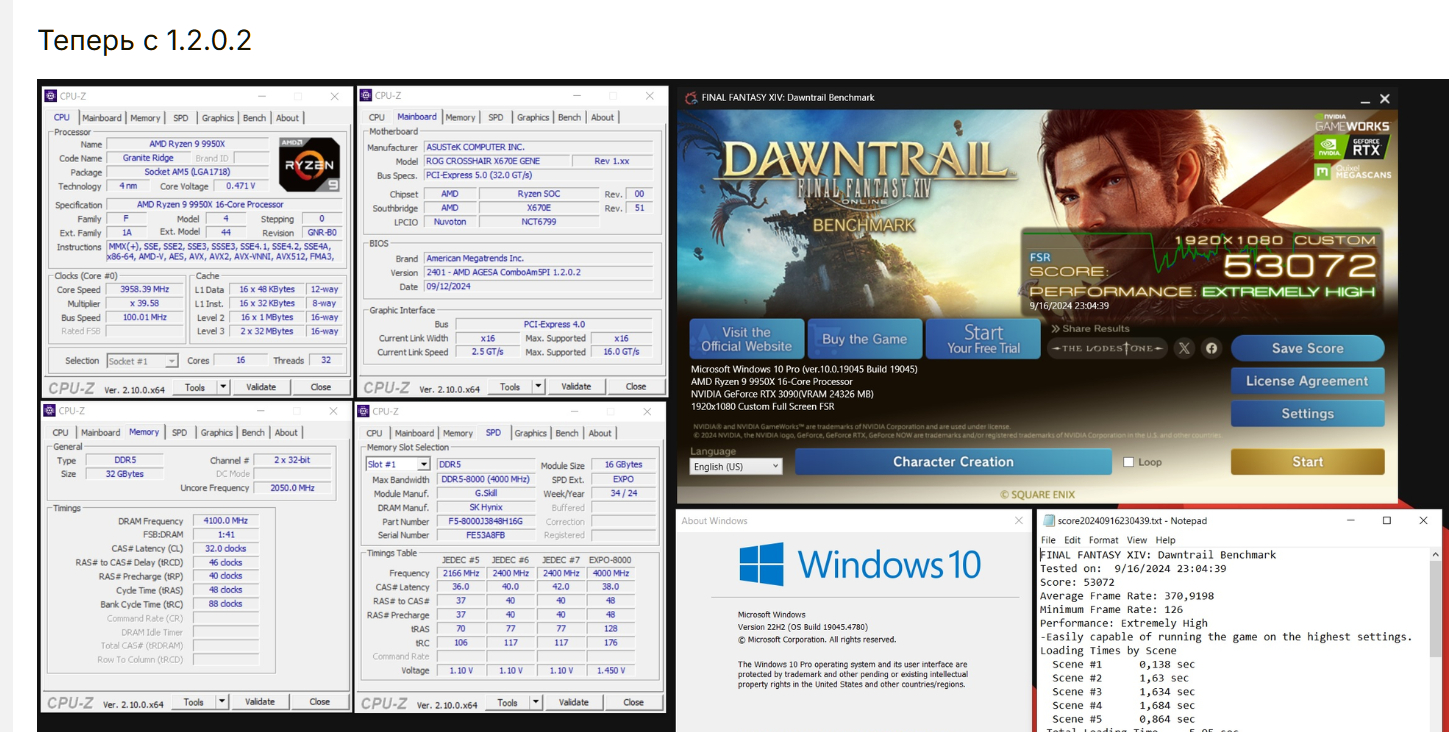Image resolution: width=1452 pixels, height=732 pixels.
Task: Click Close button in CPU-Z Memory window
Action: point(320,702)
